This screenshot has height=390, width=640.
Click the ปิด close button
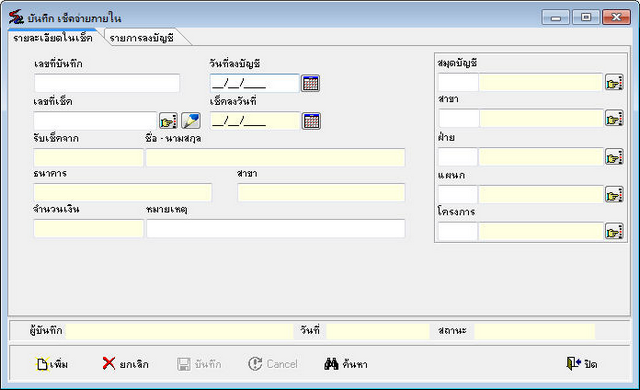[x=582, y=364]
